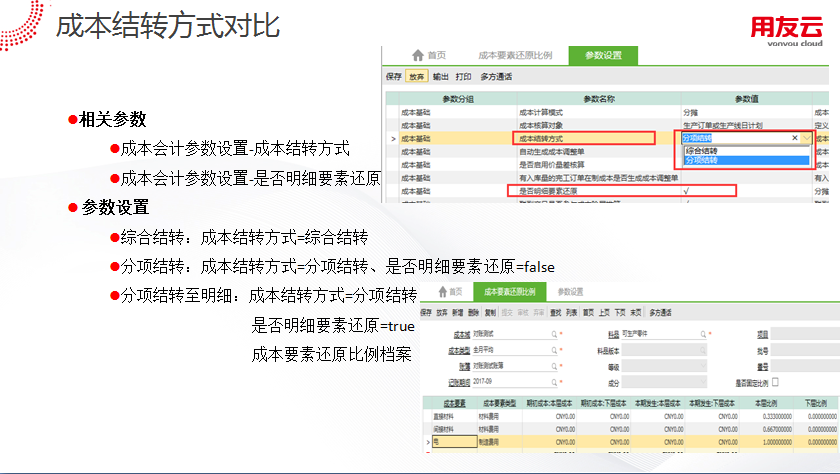
Task: Choose 分项结转 in the dropdown list
Action: point(701,160)
